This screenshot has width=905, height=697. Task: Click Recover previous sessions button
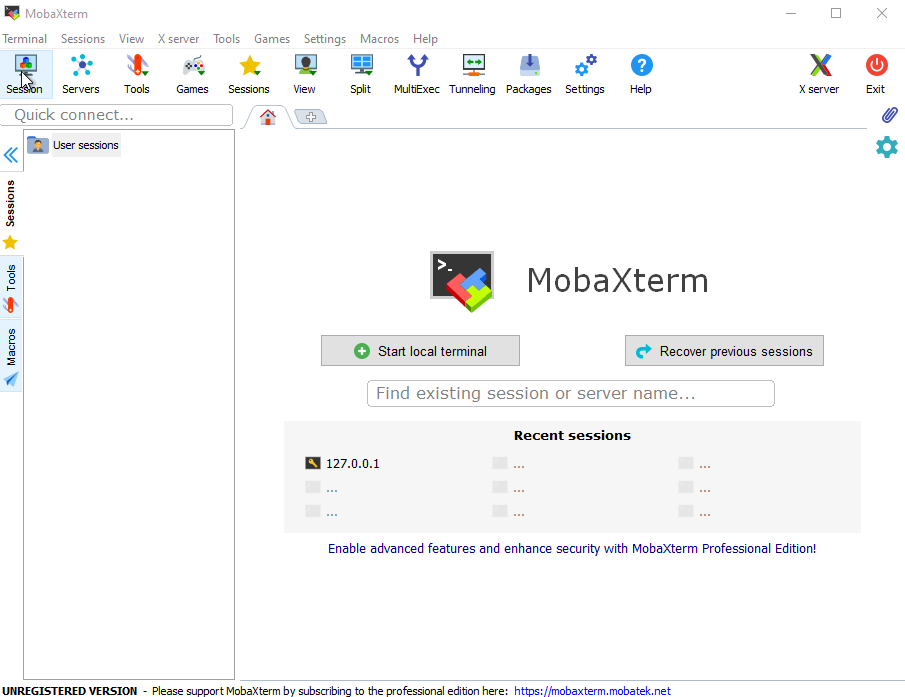(x=724, y=351)
